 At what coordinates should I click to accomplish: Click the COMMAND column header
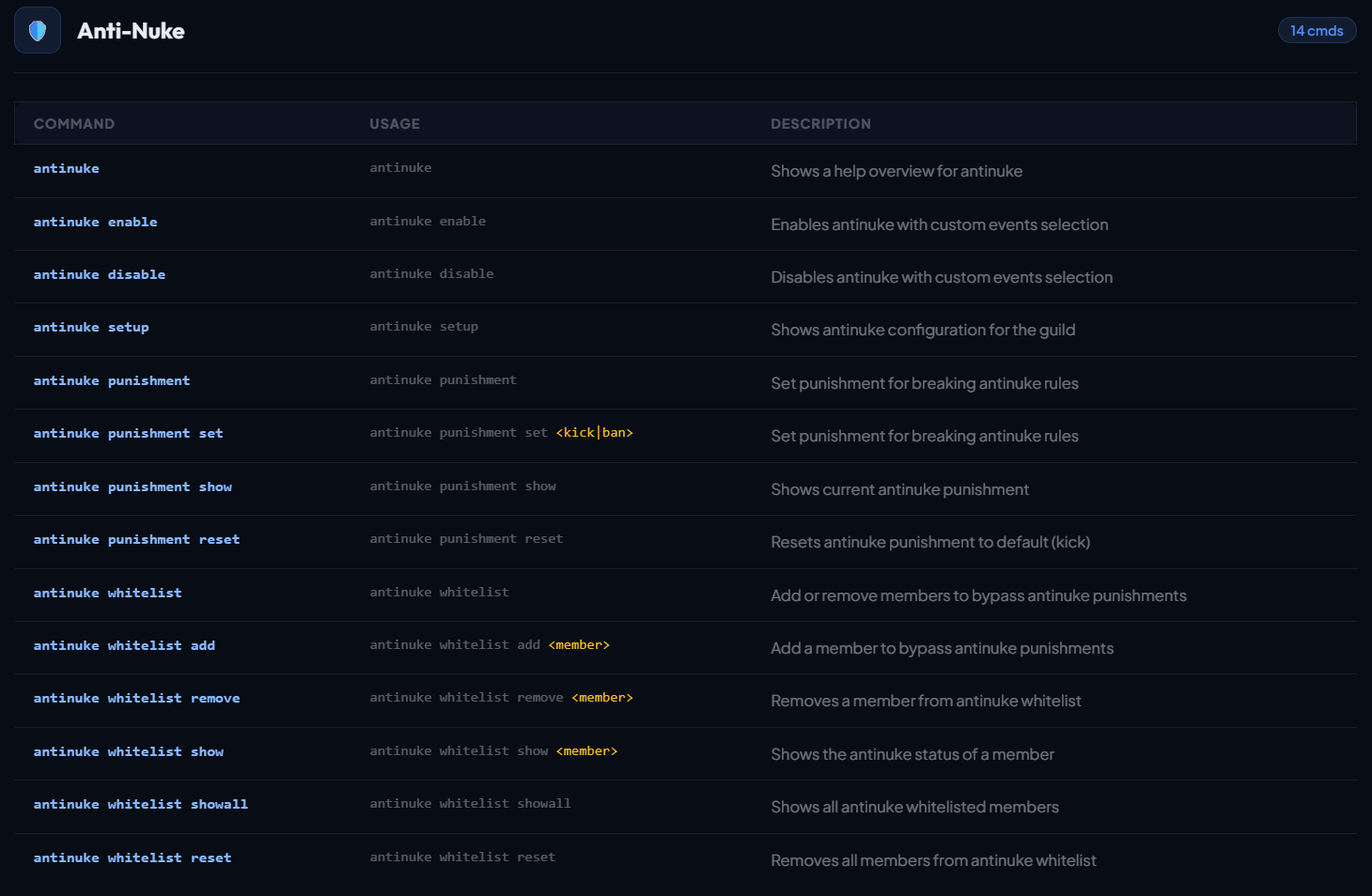click(74, 124)
